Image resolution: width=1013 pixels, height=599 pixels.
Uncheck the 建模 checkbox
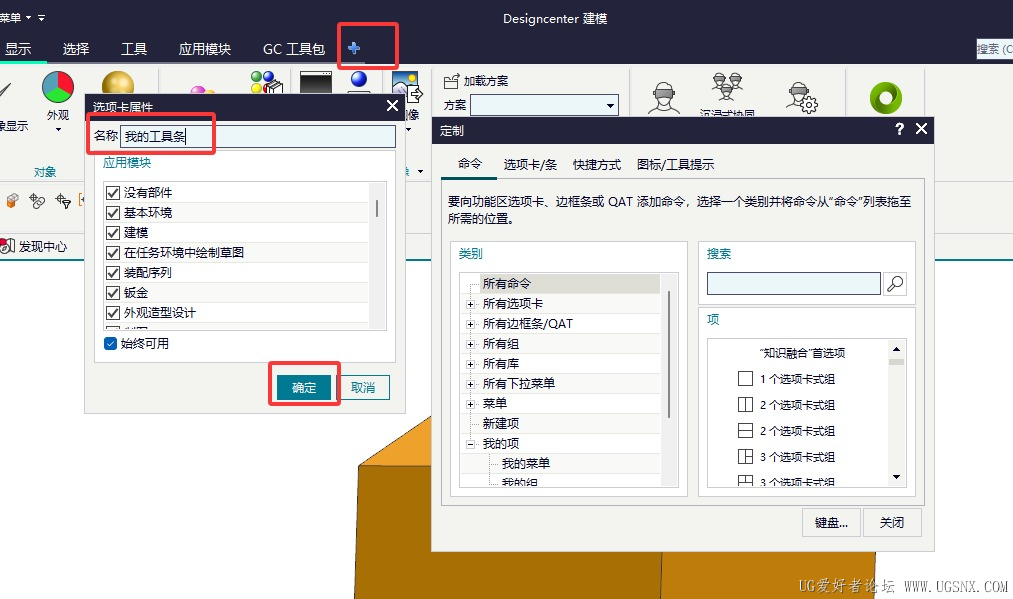pyautogui.click(x=113, y=233)
